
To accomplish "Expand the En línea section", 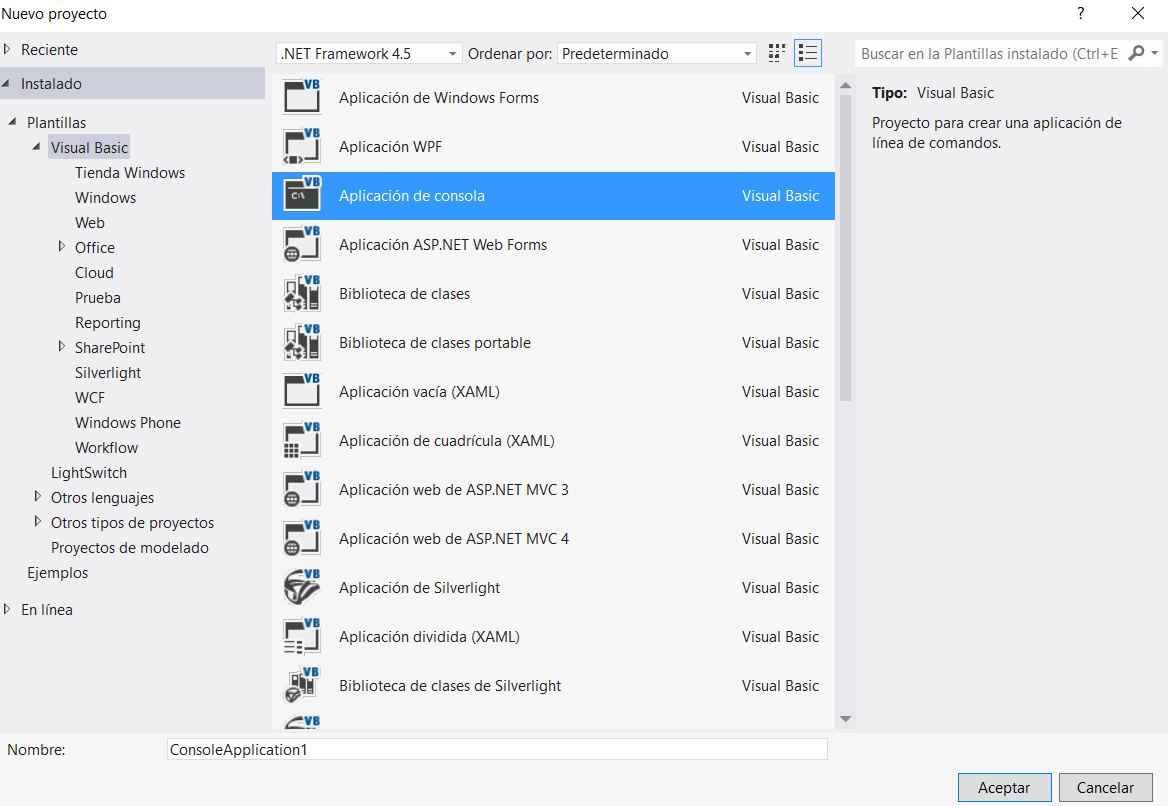I will pyautogui.click(x=7, y=609).
